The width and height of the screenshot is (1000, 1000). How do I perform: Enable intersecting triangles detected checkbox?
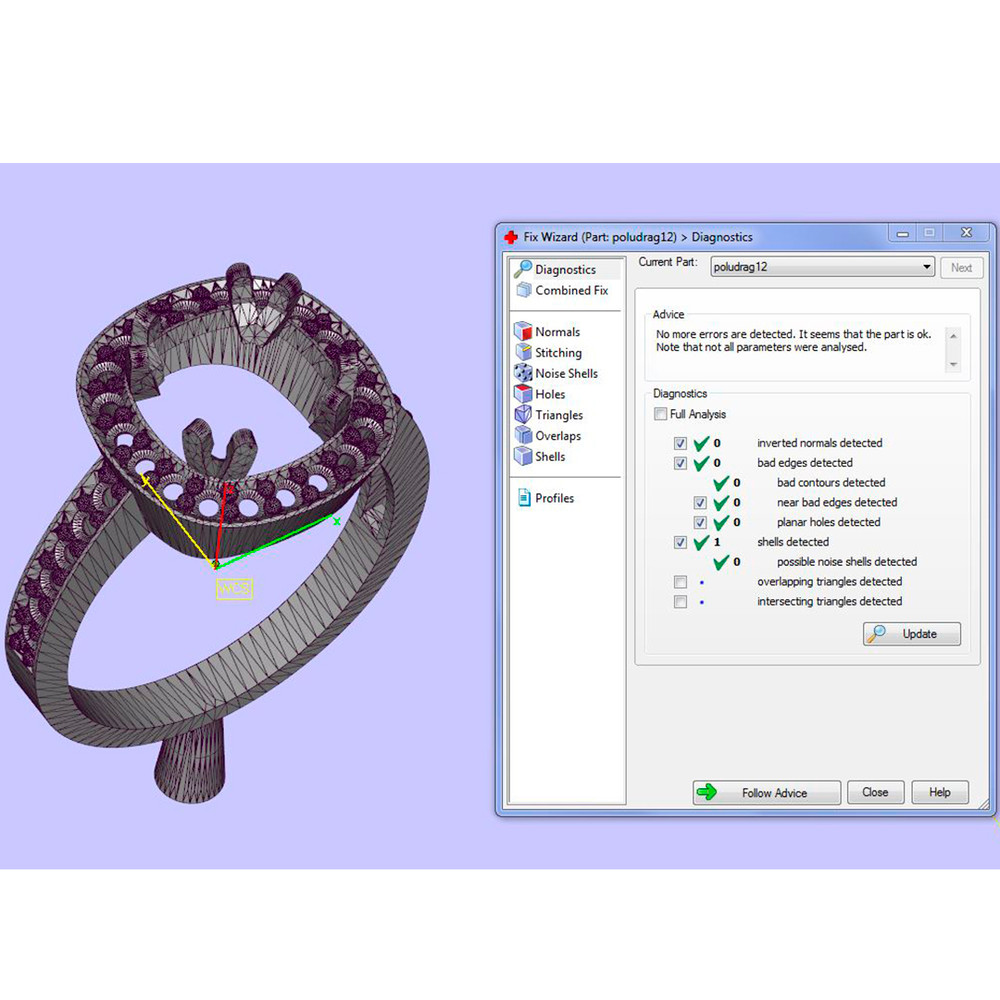(x=681, y=602)
